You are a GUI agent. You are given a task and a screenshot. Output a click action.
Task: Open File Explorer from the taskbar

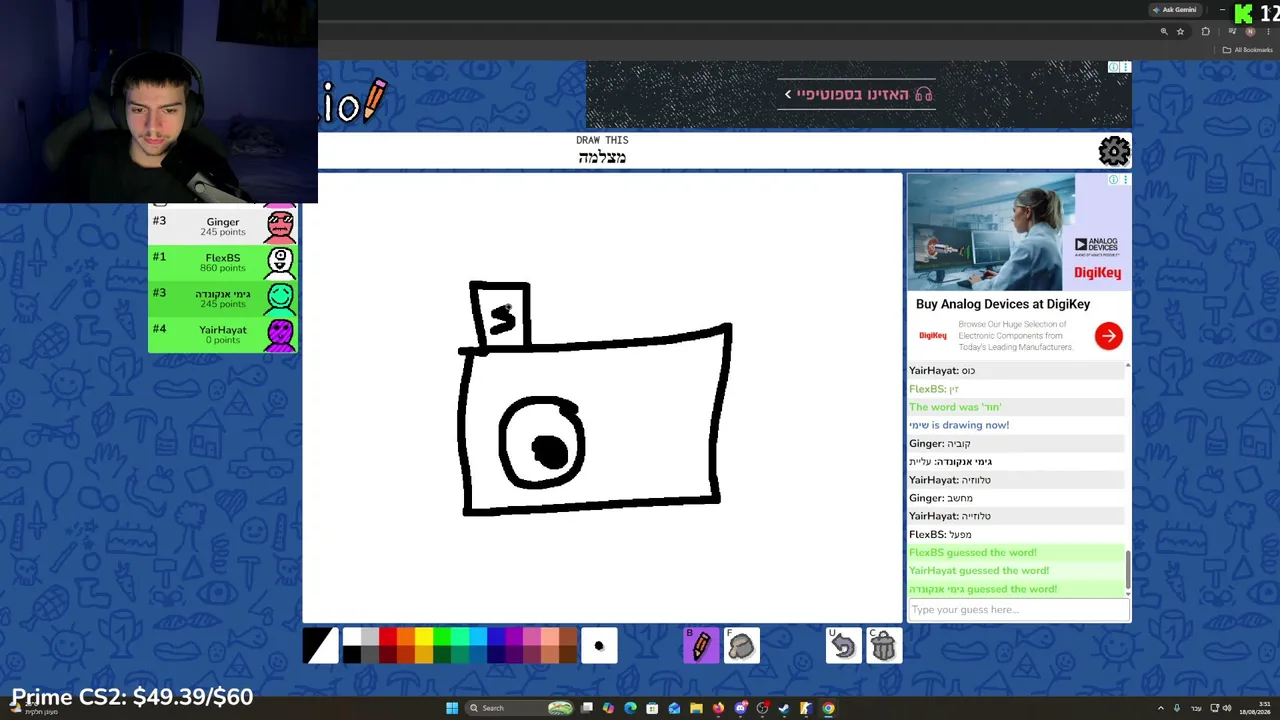(x=696, y=708)
